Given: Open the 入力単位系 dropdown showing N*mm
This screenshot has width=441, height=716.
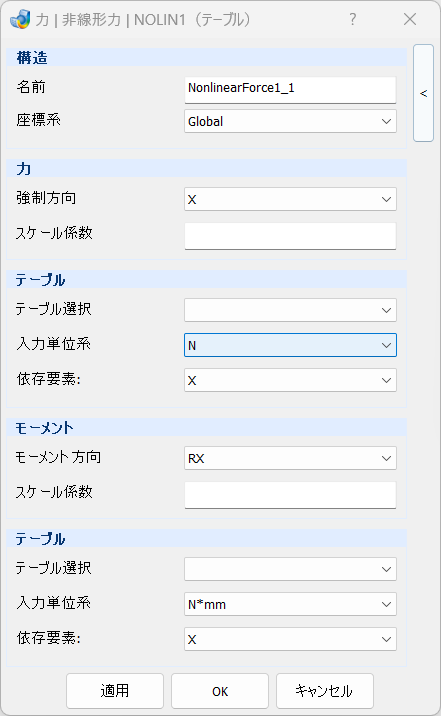Looking at the screenshot, I should (x=290, y=605).
